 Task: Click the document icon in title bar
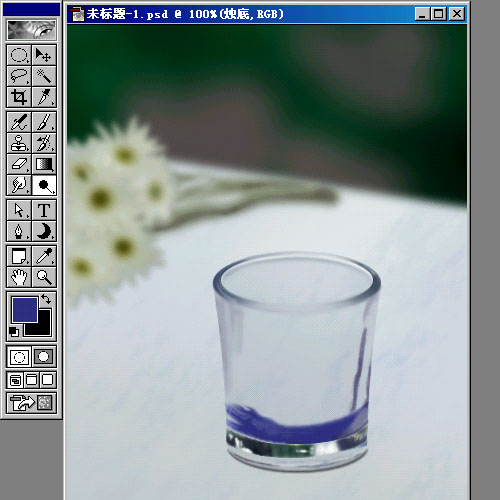(x=78, y=14)
